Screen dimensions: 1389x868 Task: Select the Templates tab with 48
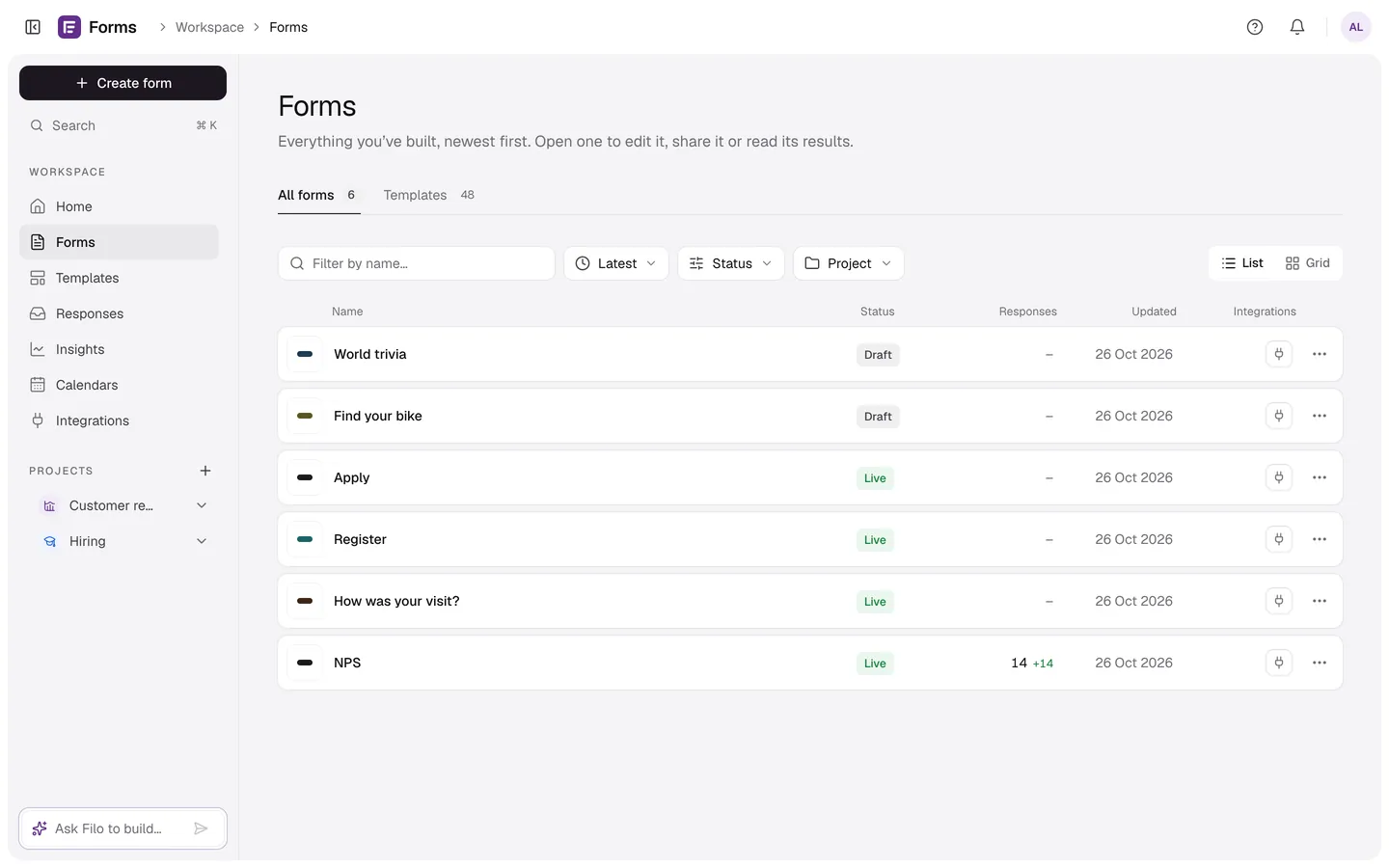coord(429,195)
